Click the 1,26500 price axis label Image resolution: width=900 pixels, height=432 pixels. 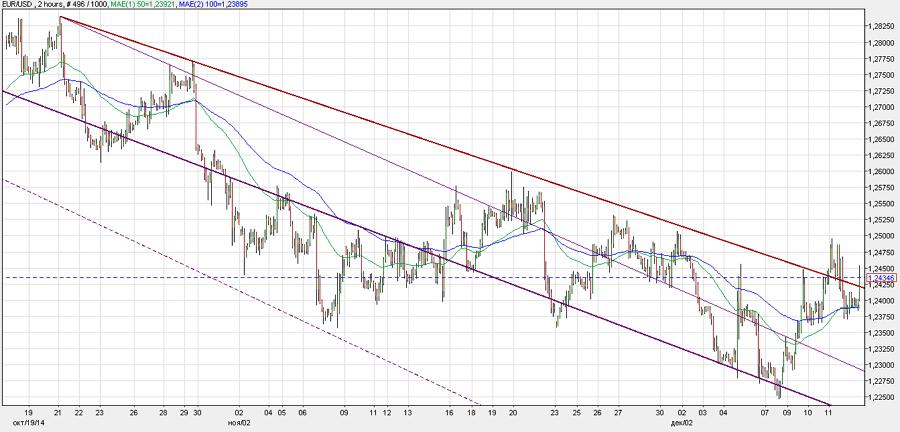click(882, 139)
